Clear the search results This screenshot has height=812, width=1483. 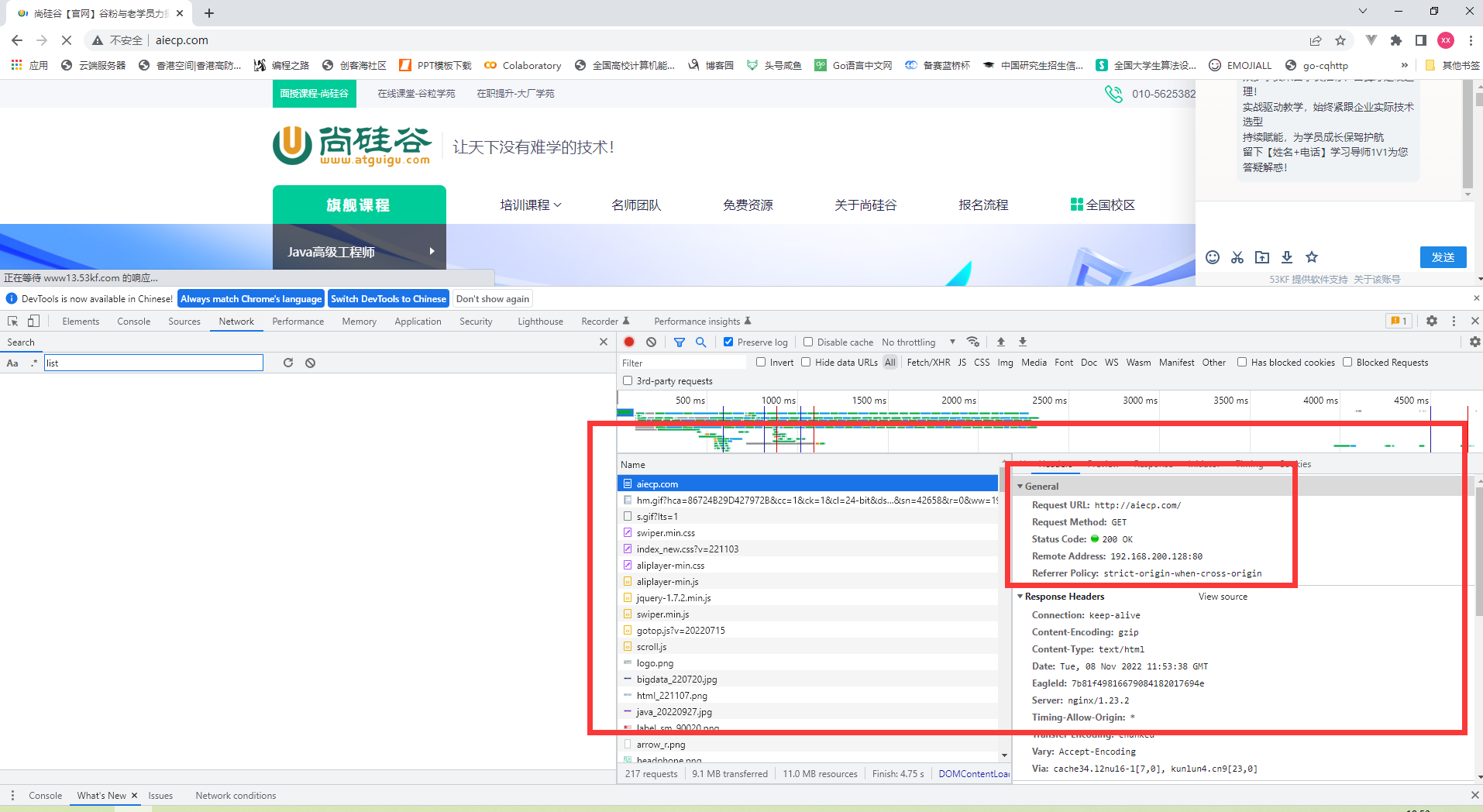pos(310,363)
